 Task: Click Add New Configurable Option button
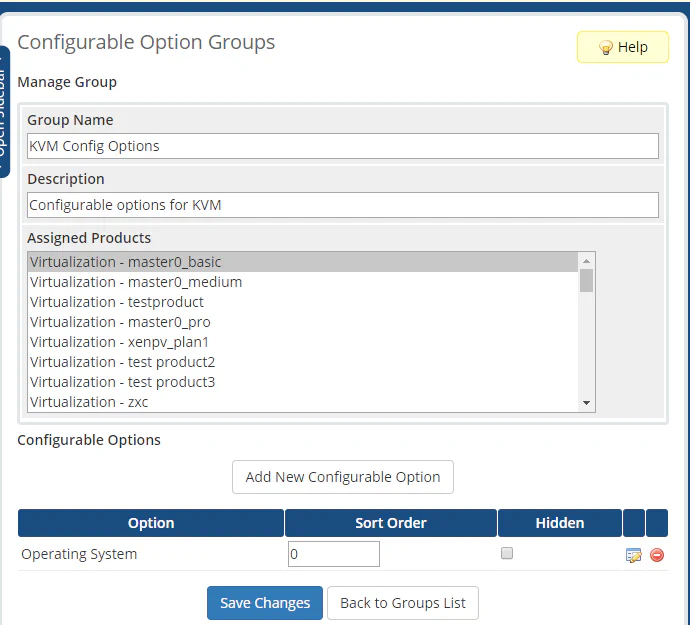tap(343, 477)
